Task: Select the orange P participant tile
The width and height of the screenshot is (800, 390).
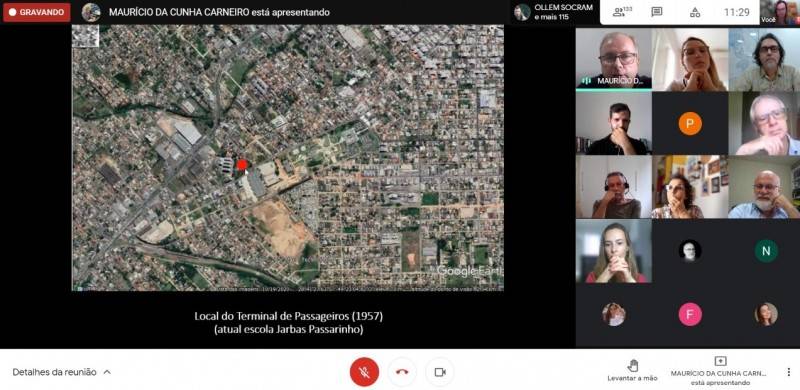Action: coord(690,124)
